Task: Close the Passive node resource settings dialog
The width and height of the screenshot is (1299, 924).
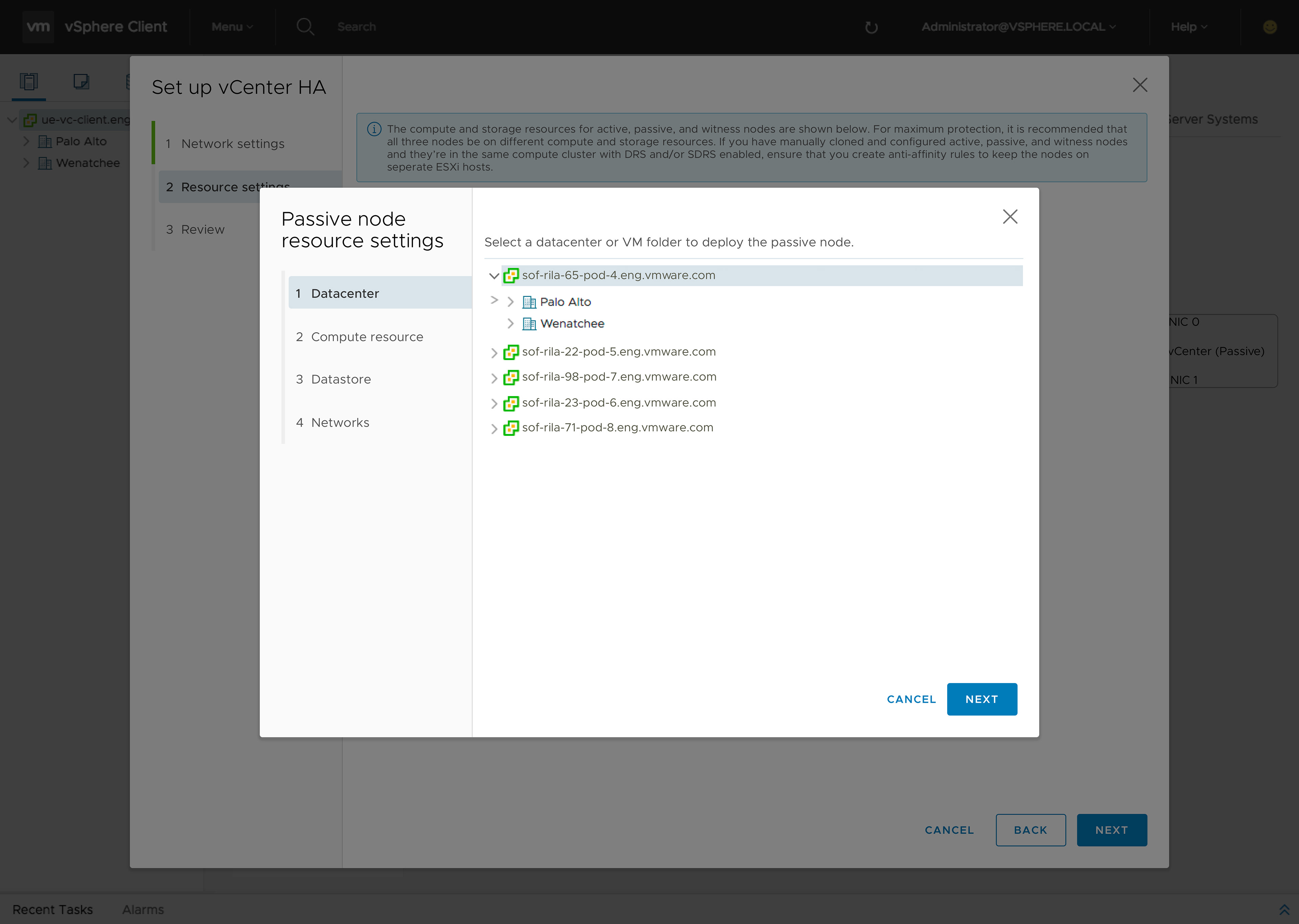Action: click(1010, 216)
